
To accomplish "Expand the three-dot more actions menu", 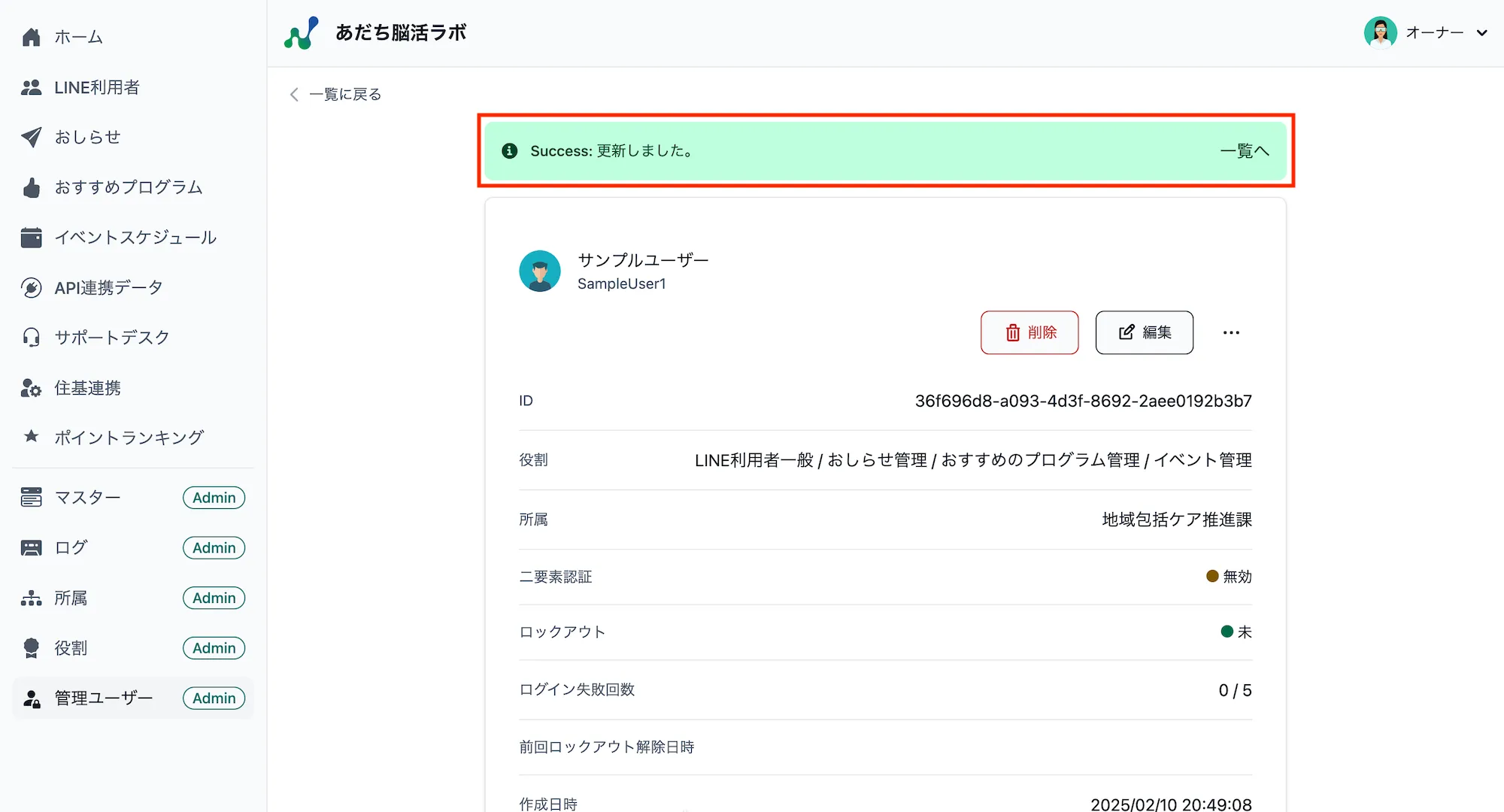I will pos(1231,332).
